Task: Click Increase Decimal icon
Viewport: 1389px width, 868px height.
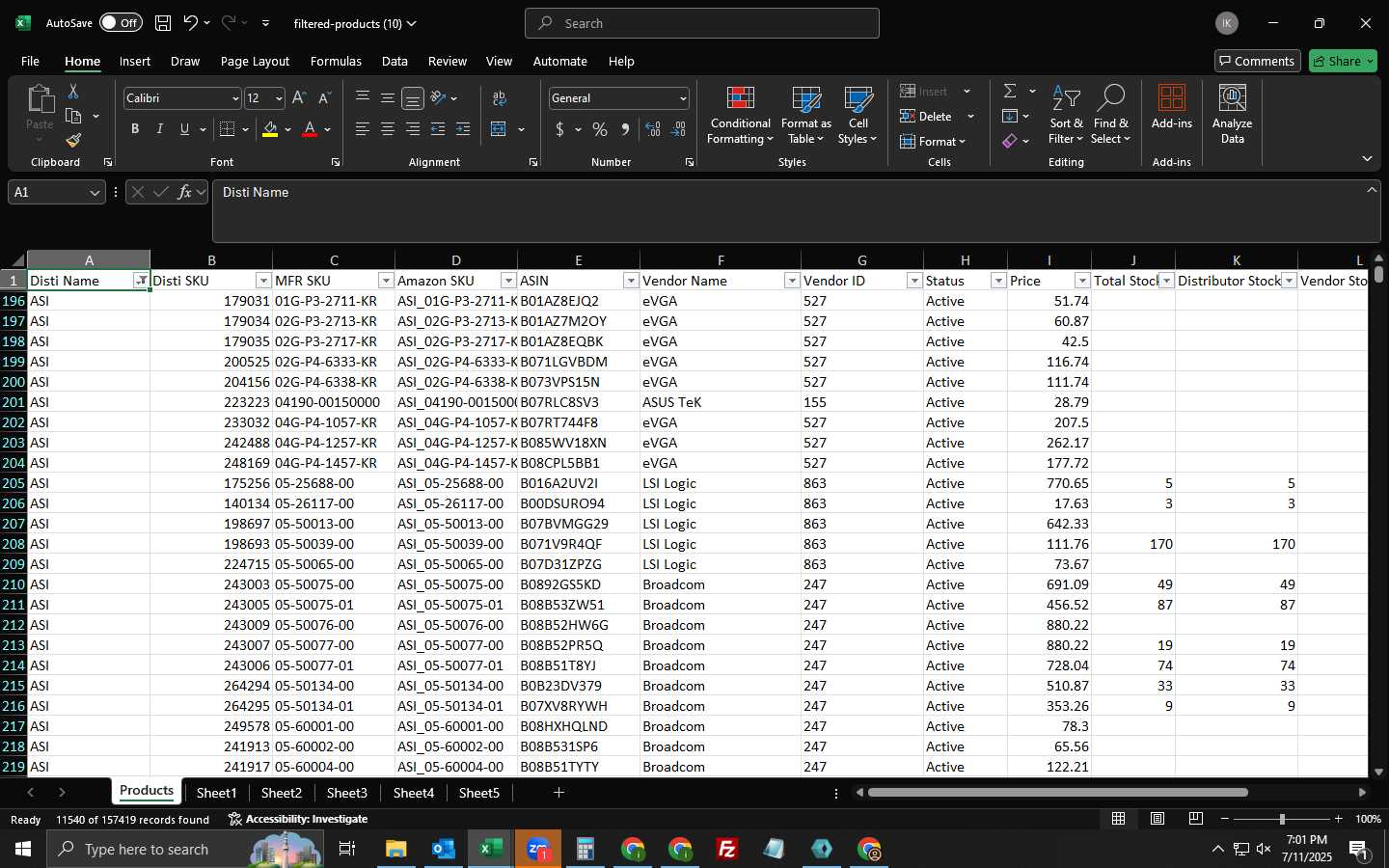Action: pyautogui.click(x=653, y=129)
